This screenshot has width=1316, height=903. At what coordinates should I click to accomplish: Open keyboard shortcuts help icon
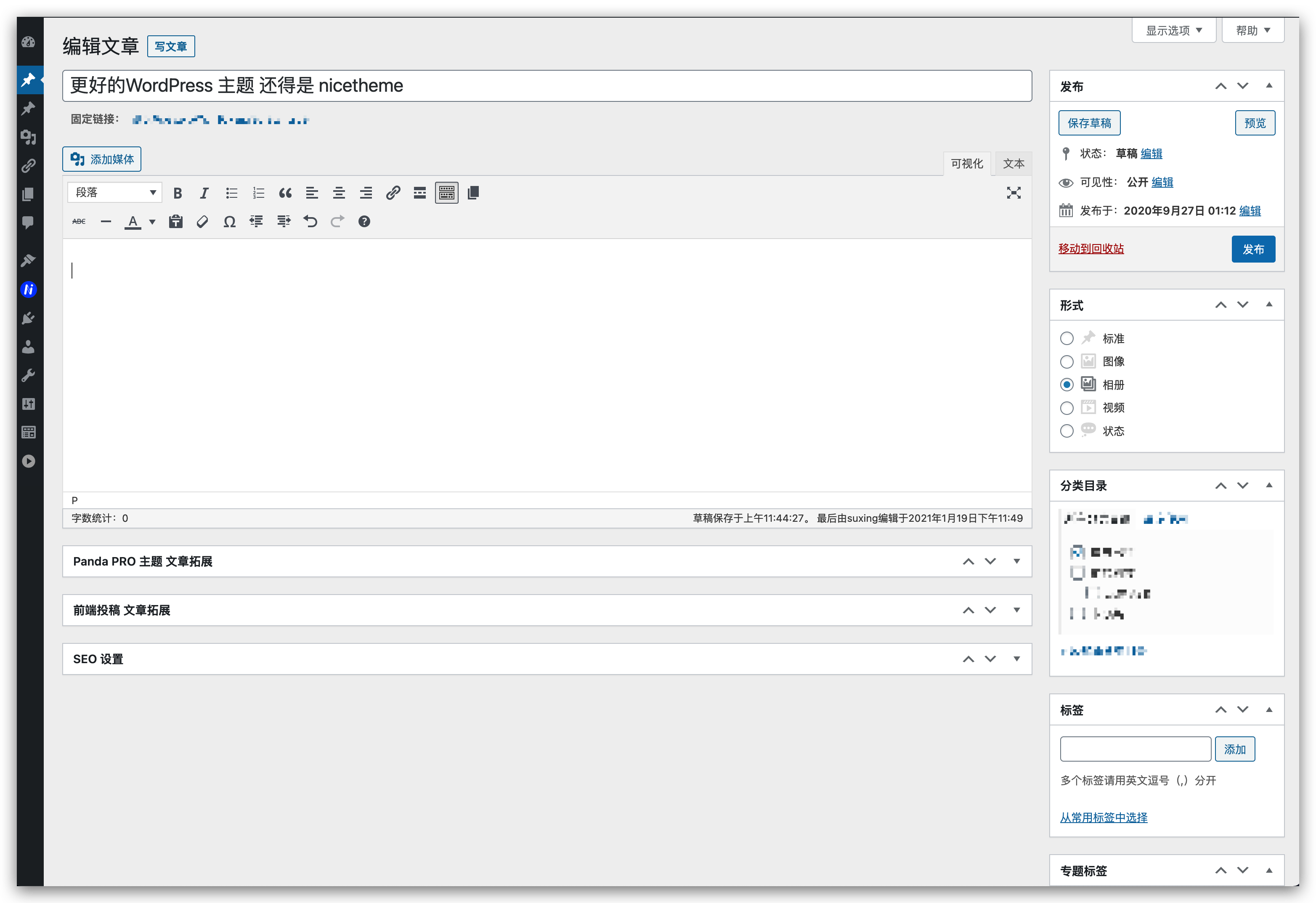click(364, 221)
